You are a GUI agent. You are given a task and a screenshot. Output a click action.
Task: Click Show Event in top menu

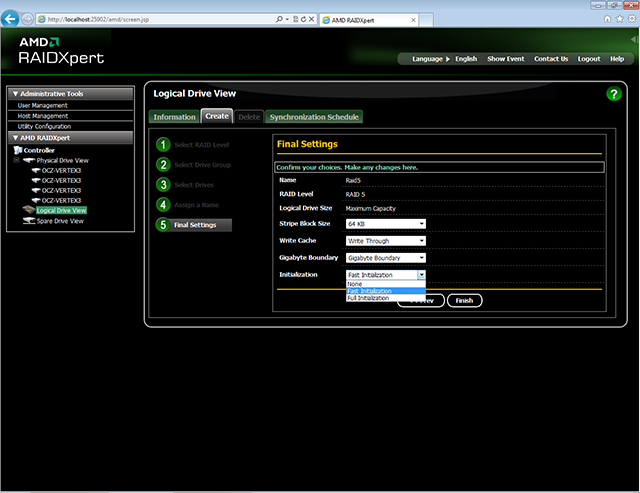[506, 59]
